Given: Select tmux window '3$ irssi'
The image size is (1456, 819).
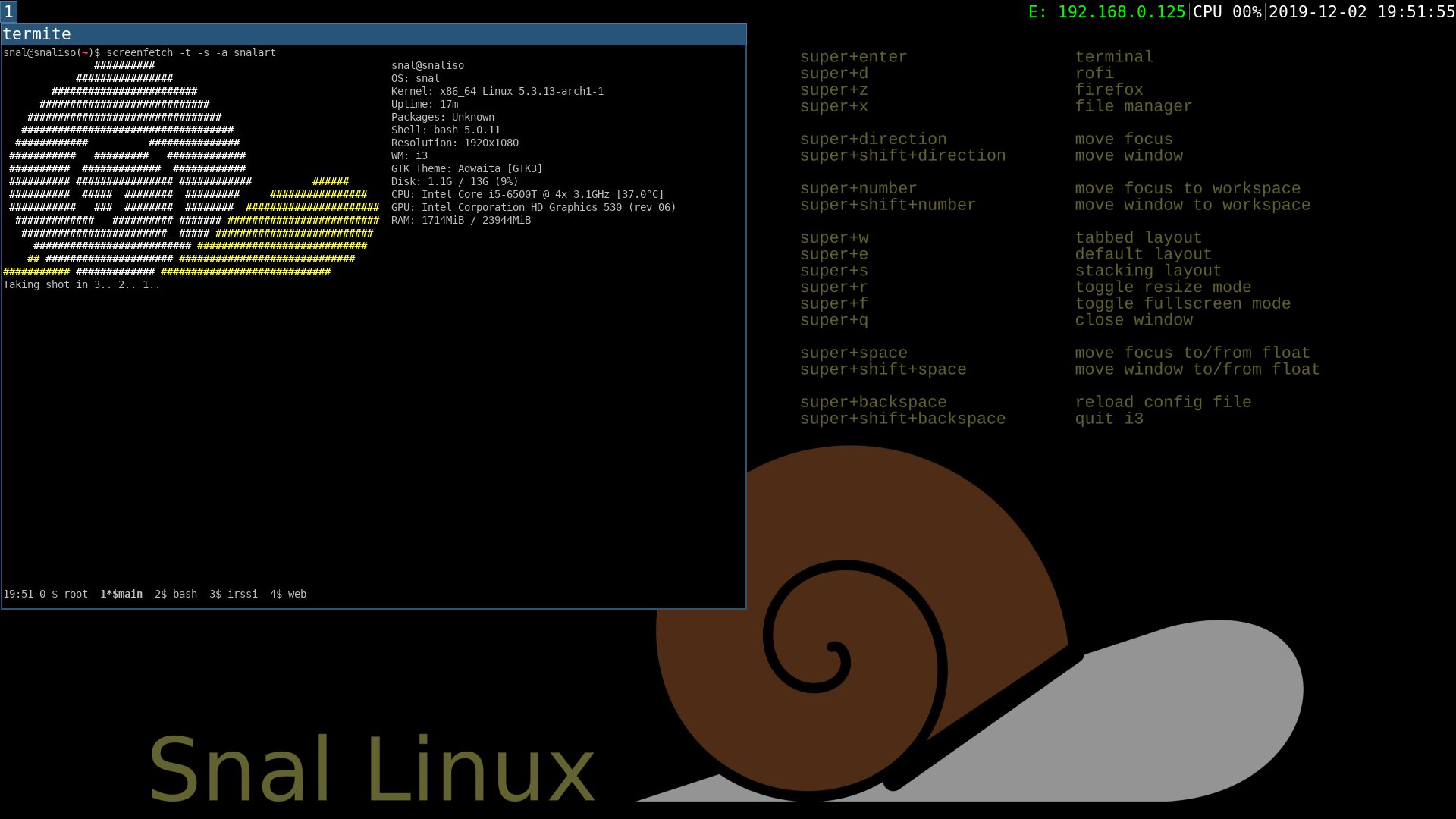Looking at the screenshot, I should [x=234, y=594].
